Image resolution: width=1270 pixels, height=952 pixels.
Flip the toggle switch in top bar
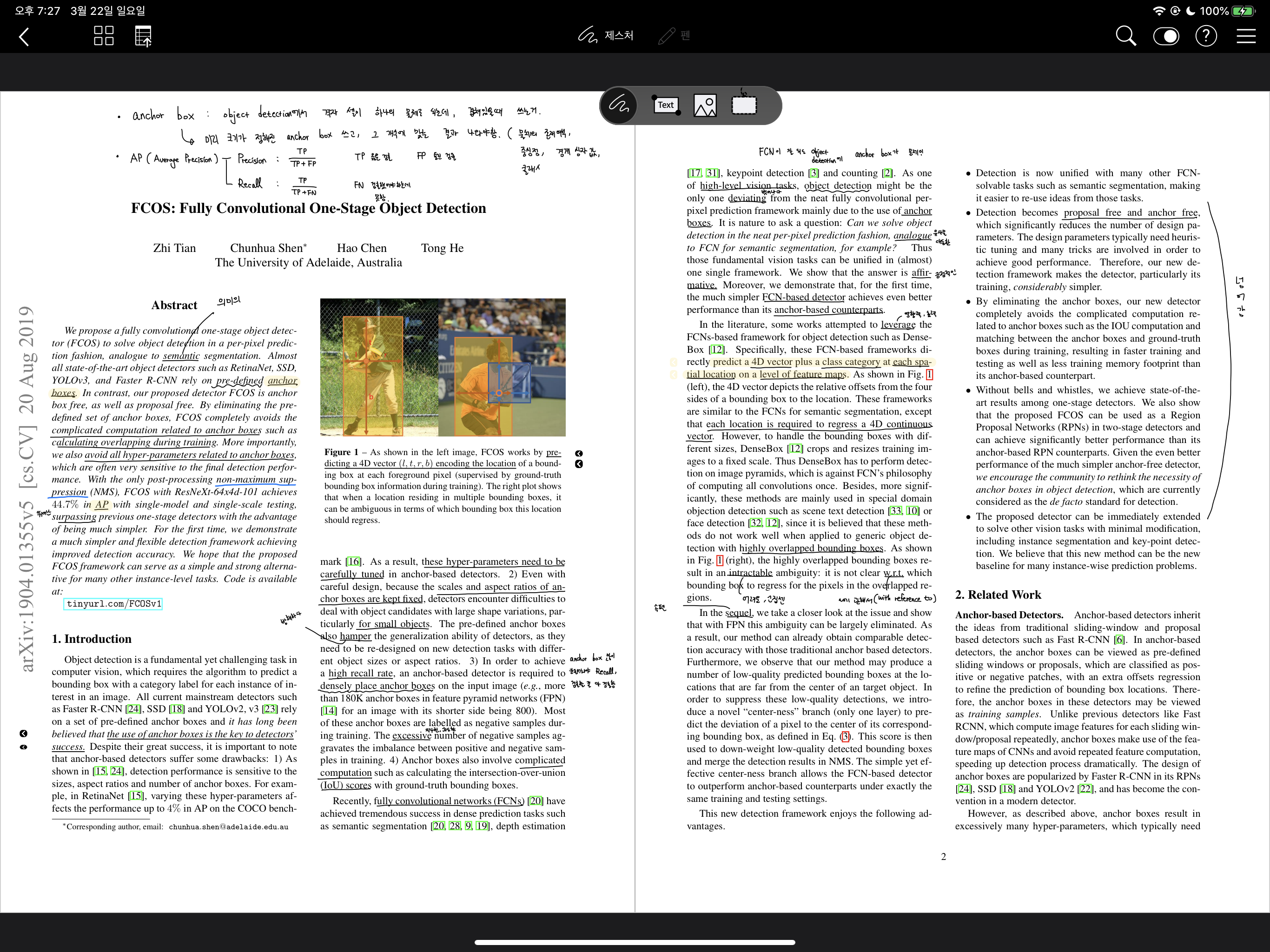1166,36
